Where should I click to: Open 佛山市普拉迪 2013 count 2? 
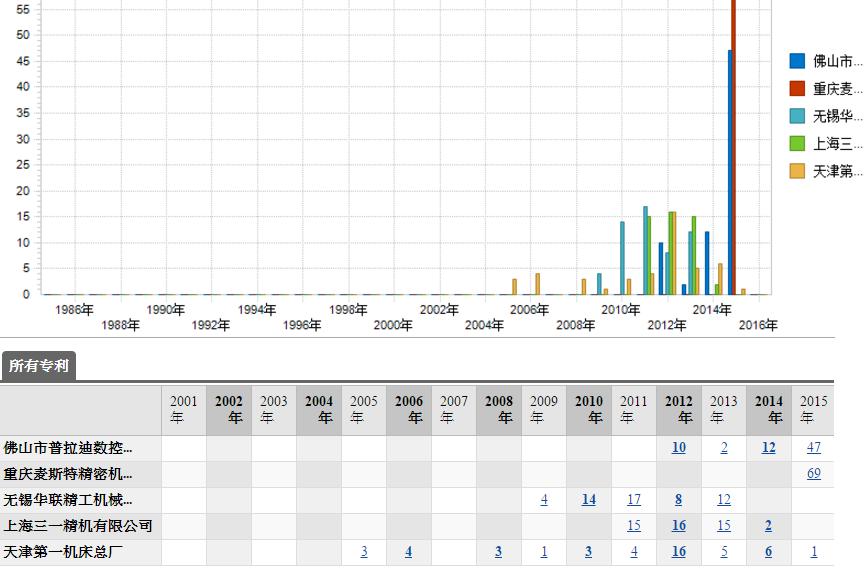pyautogui.click(x=724, y=448)
